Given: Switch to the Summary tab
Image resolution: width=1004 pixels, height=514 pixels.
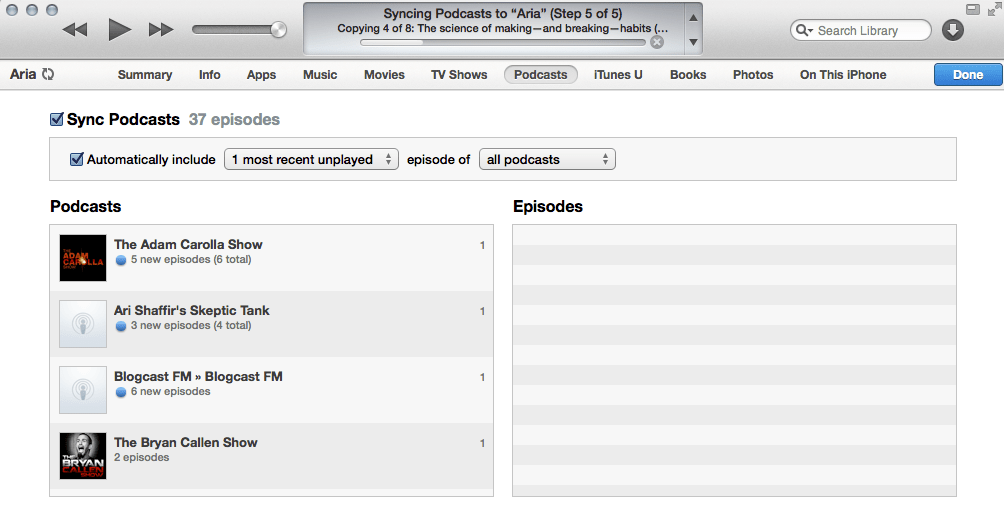Looking at the screenshot, I should pos(145,75).
